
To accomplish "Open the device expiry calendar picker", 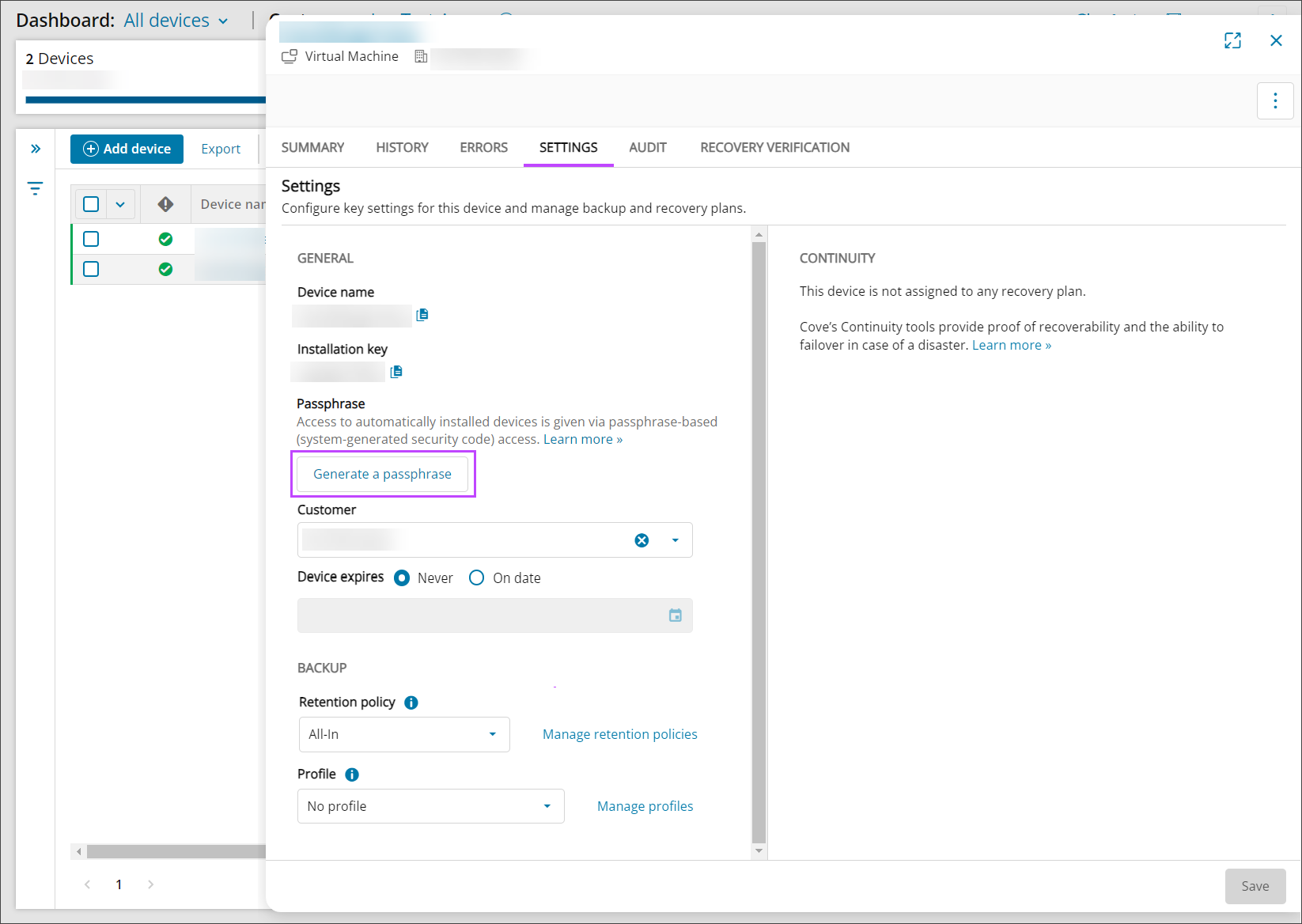I will click(675, 615).
